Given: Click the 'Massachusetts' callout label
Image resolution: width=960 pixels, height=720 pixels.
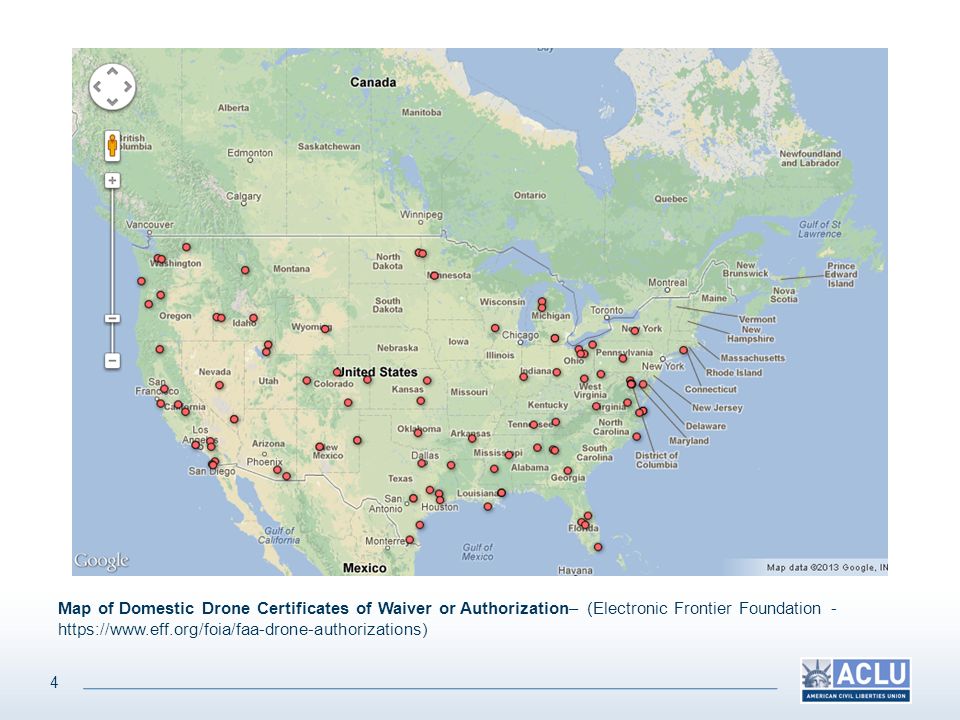Looking at the screenshot, I should point(752,358).
